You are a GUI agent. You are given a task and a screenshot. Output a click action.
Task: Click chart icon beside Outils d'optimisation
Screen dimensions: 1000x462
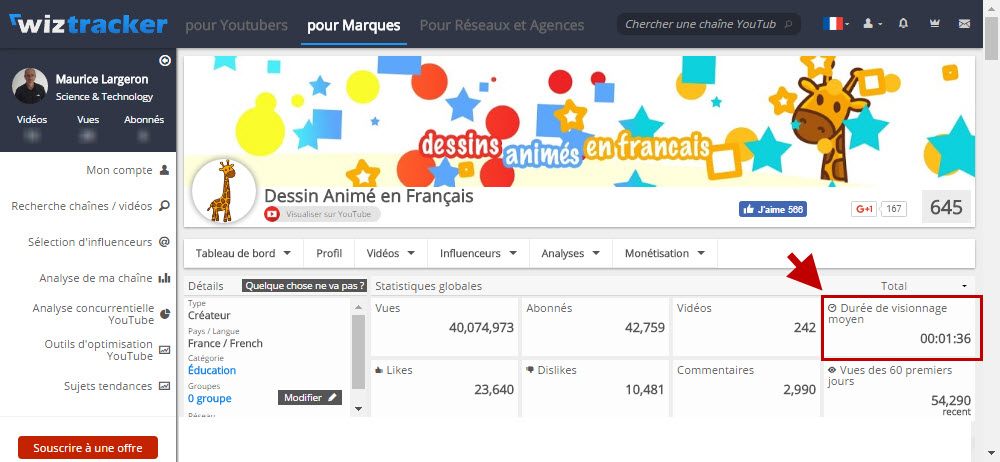(x=165, y=350)
